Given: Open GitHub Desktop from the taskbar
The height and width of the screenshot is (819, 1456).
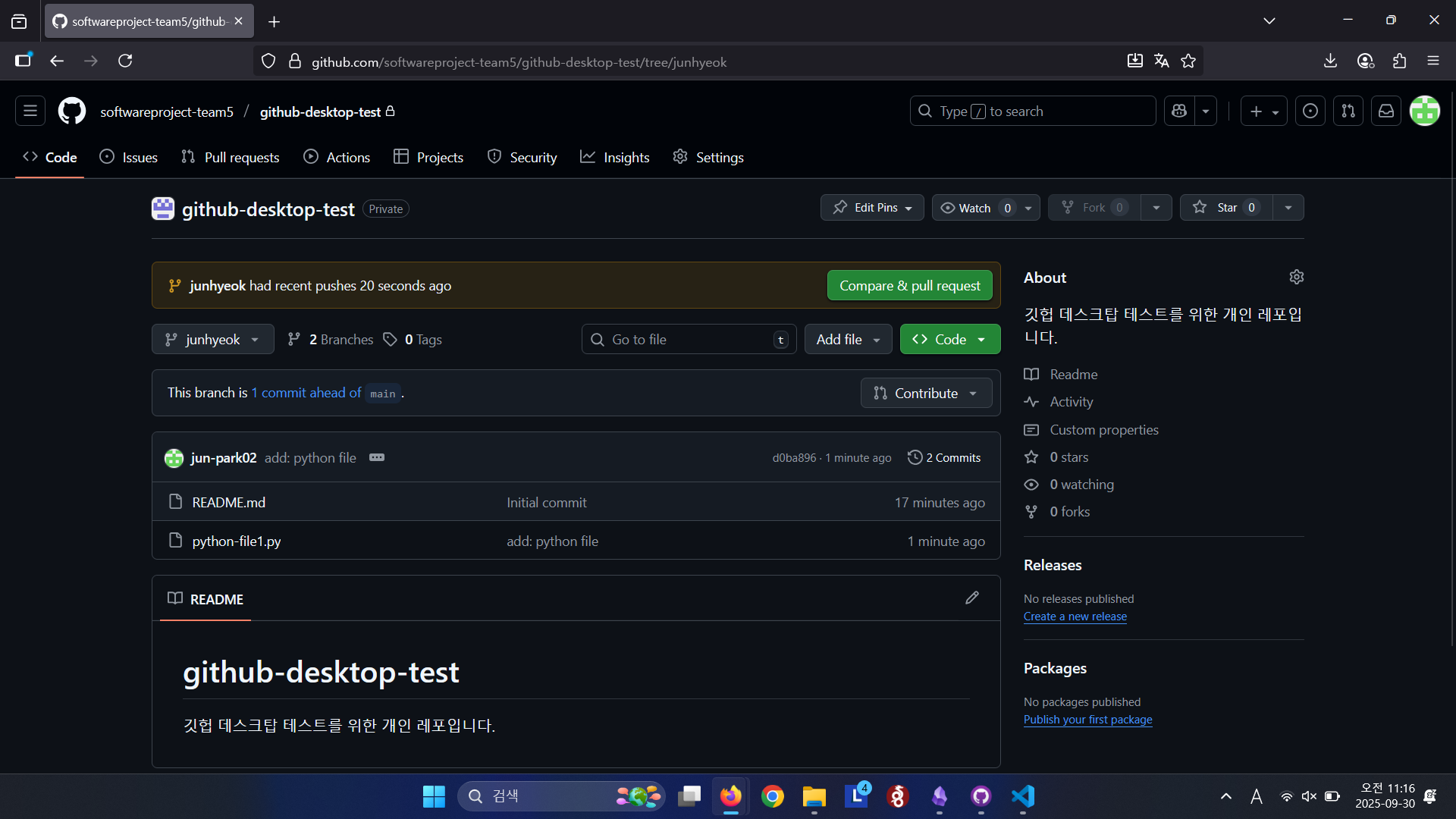Looking at the screenshot, I should (981, 796).
